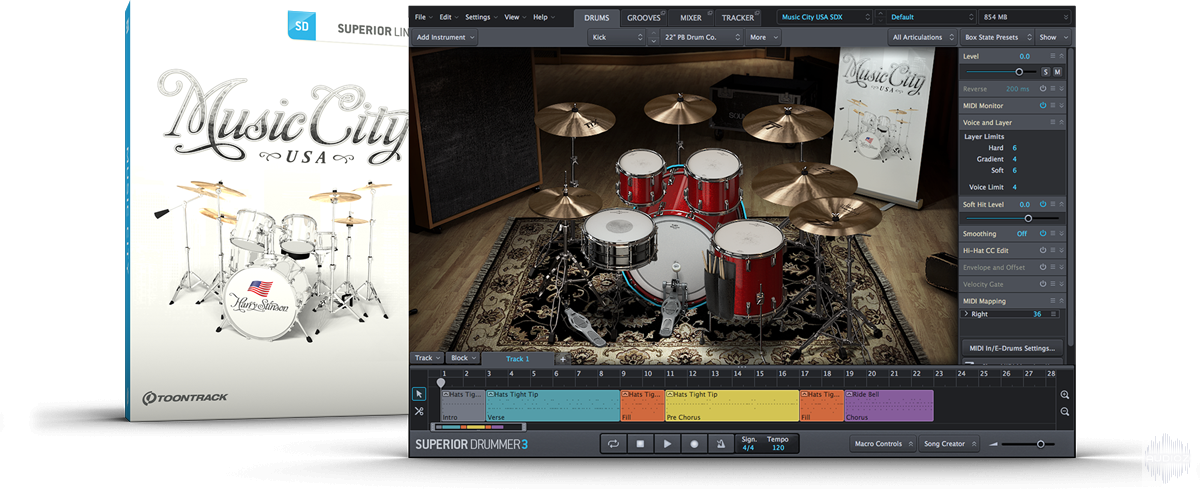Select the Track 1 tab

click(517, 358)
